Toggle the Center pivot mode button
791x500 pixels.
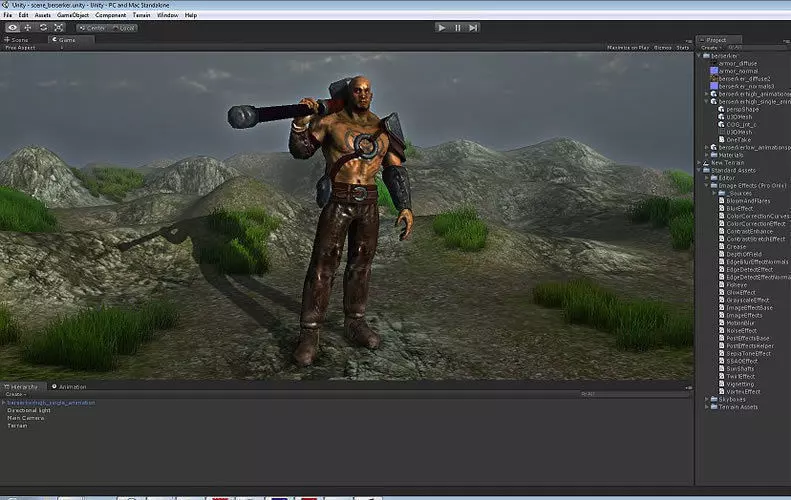pos(92,28)
